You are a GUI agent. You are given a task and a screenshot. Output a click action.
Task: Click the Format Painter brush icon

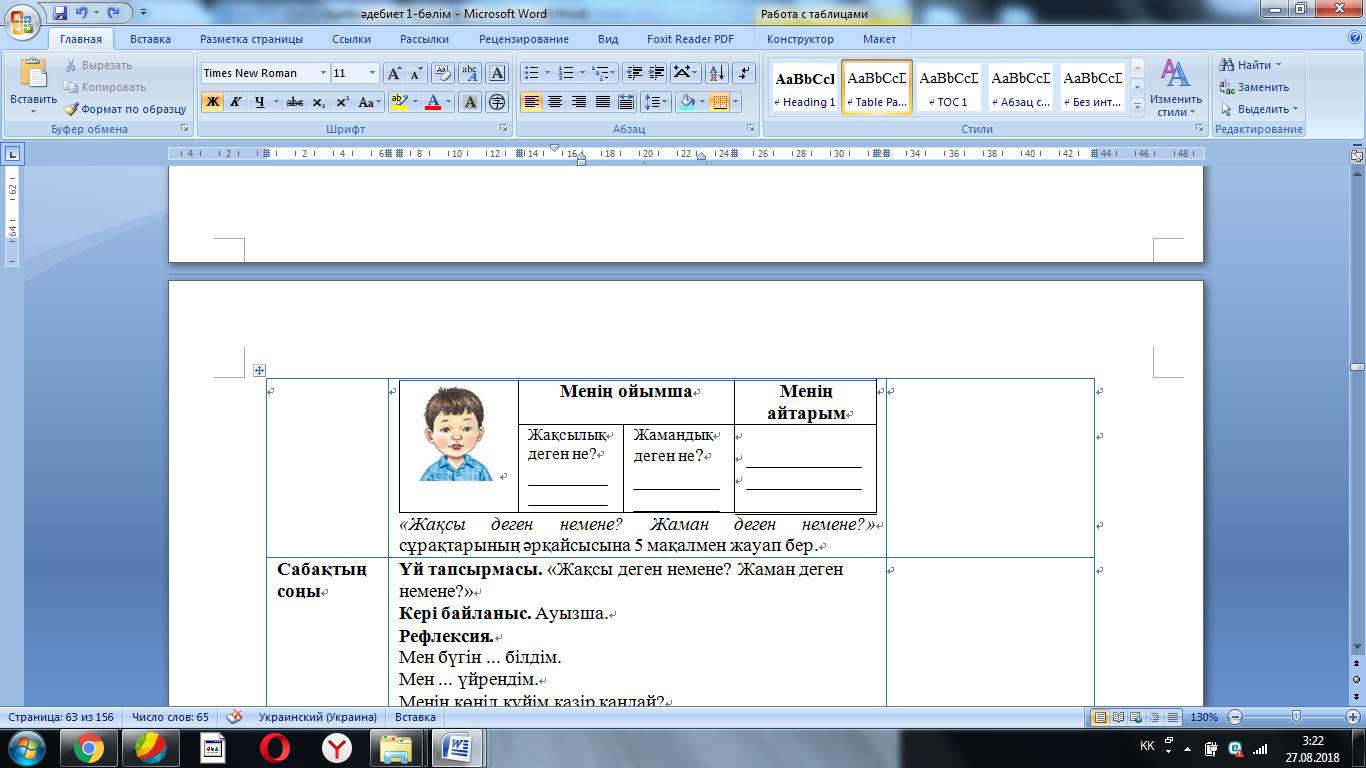[72, 109]
